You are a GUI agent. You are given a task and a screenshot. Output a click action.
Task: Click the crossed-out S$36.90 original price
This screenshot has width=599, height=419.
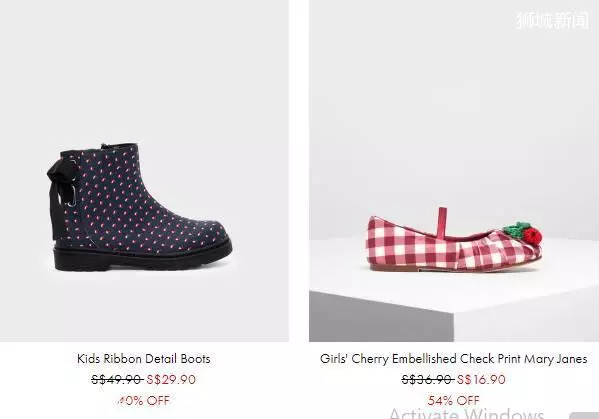pos(427,379)
